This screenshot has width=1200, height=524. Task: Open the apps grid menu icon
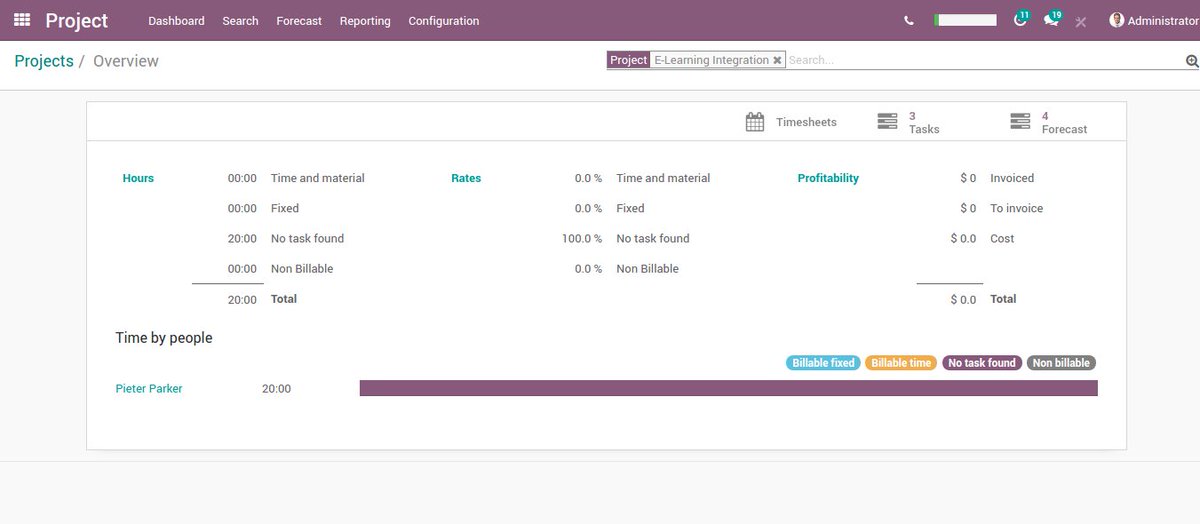pyautogui.click(x=22, y=20)
